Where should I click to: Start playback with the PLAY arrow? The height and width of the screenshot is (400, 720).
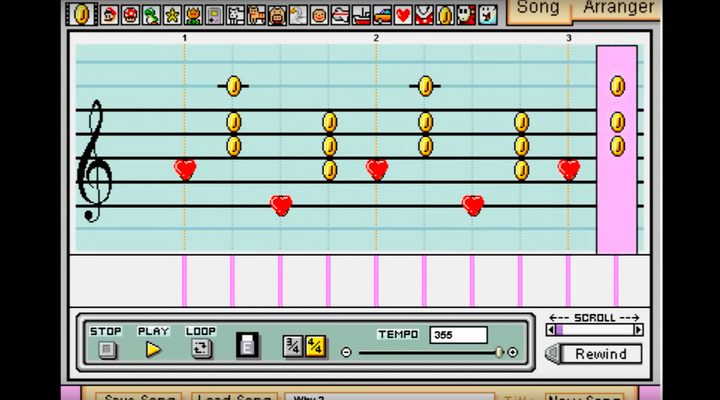coord(154,350)
